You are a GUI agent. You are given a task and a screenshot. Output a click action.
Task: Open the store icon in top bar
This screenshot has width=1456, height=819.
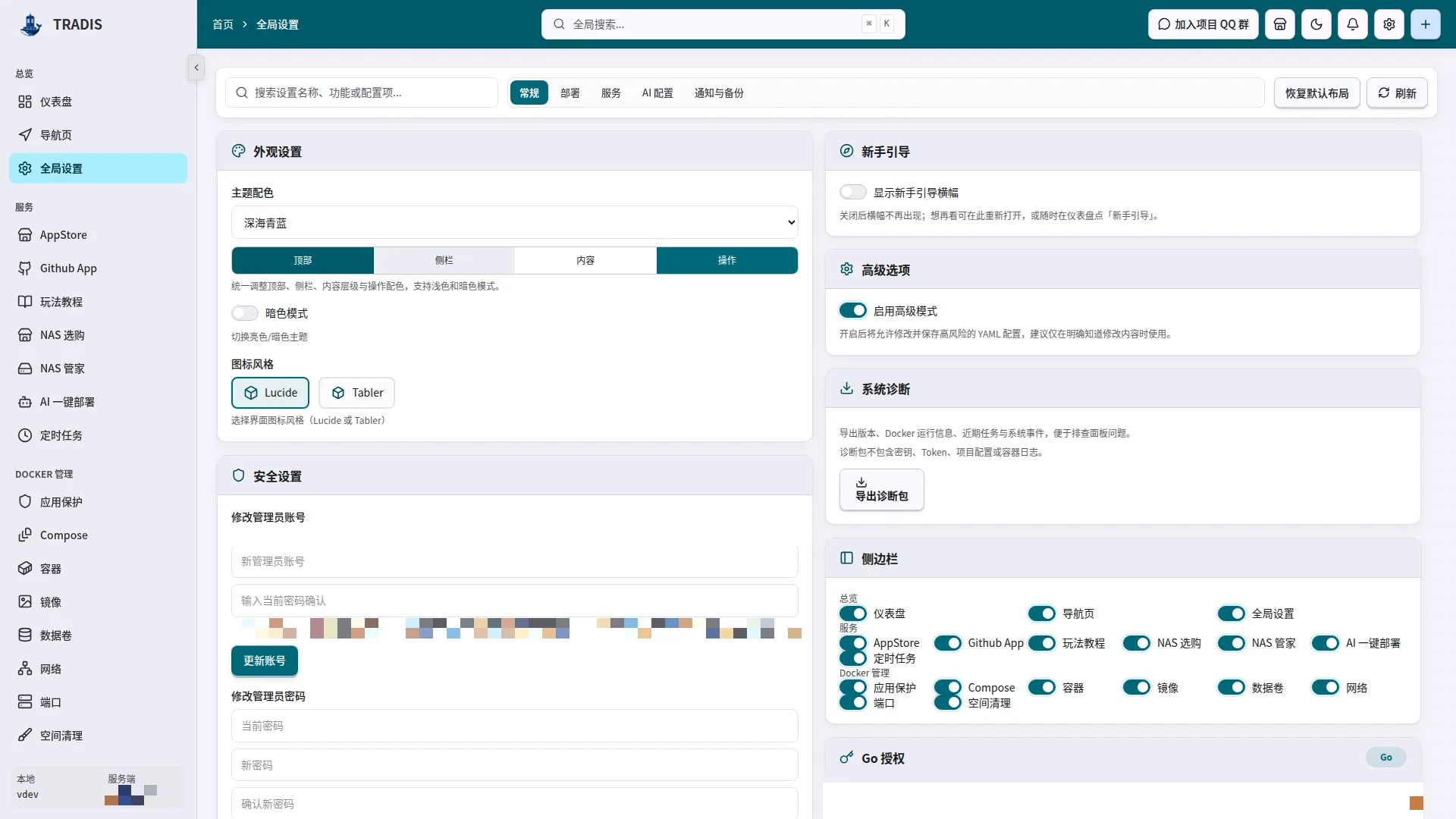click(x=1280, y=24)
